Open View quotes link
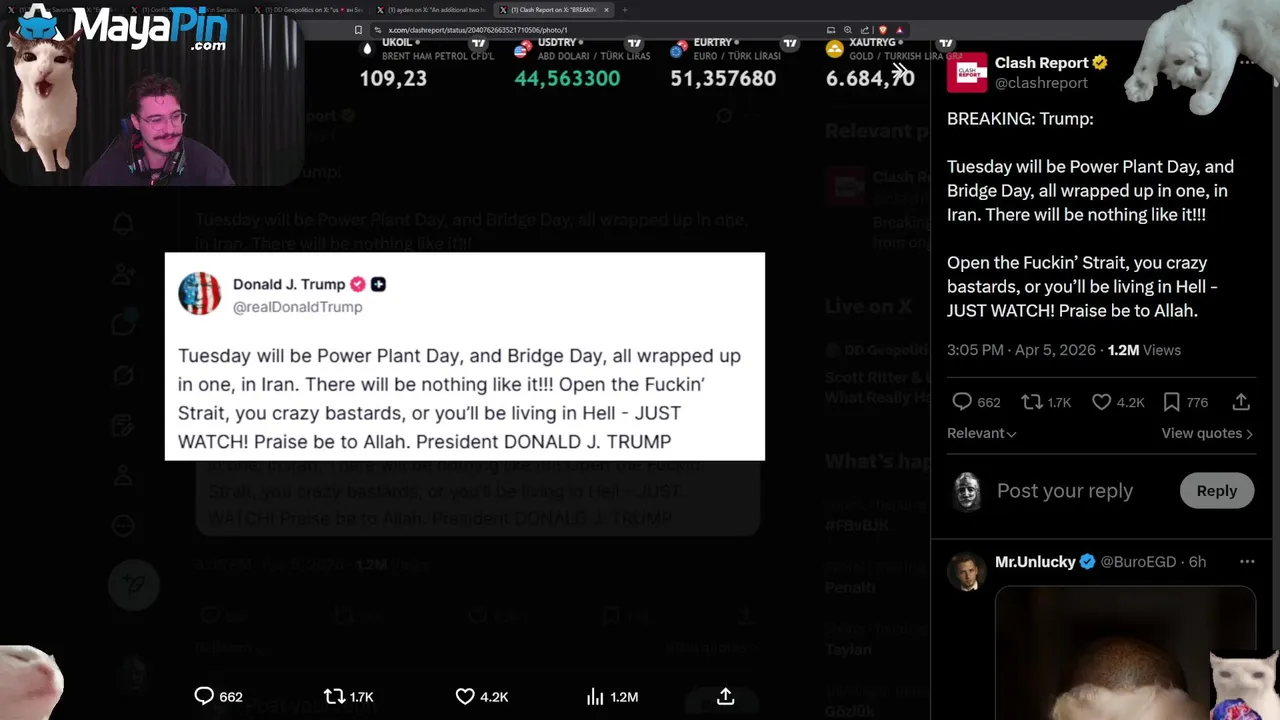 pos(1206,433)
